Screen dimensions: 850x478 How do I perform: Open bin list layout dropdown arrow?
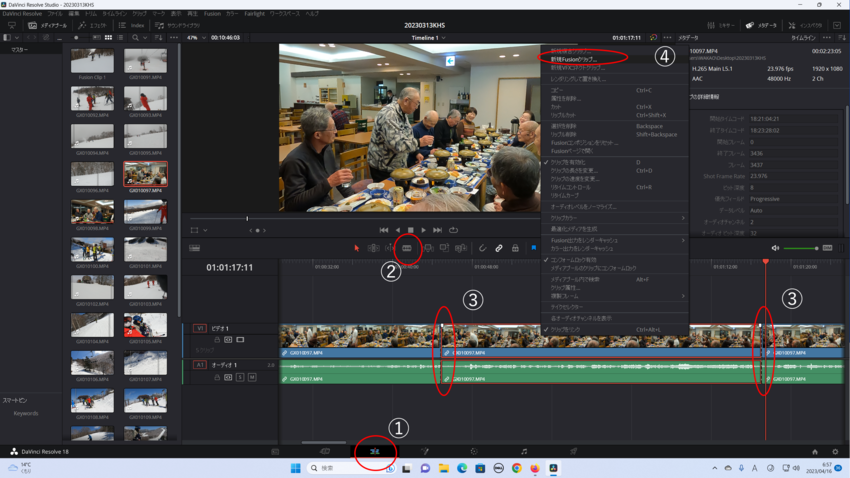17,38
